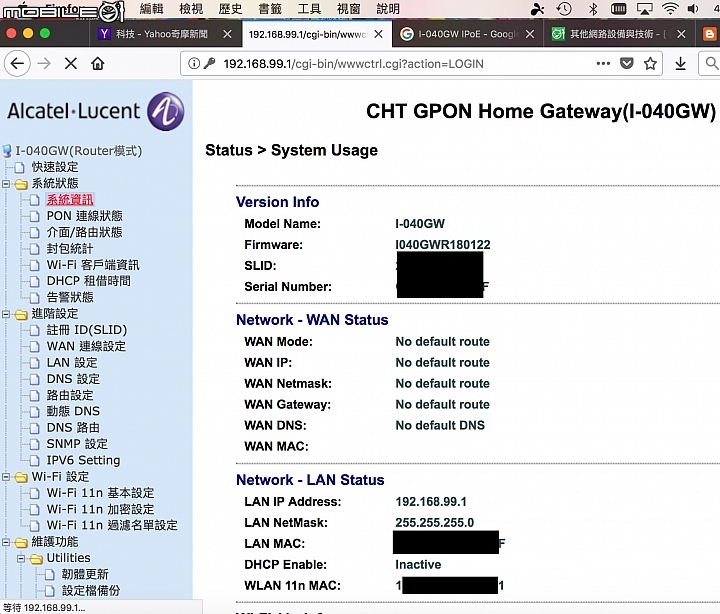Open DNS 設定 page

click(73, 378)
